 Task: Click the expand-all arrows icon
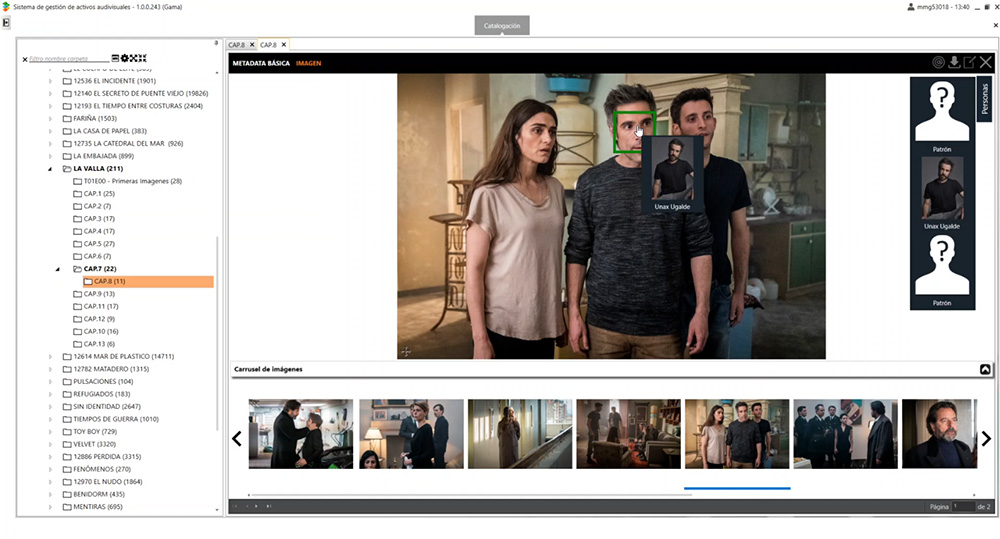tap(134, 58)
